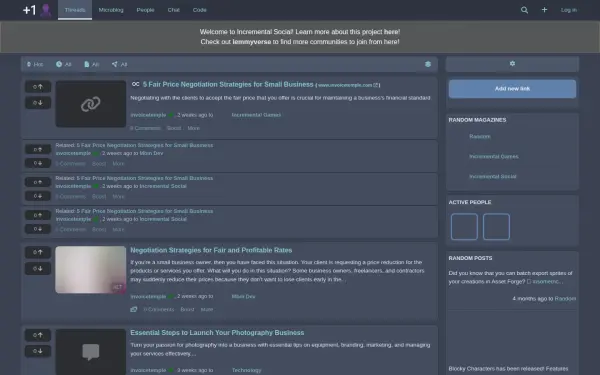Open the image thumbnail of Negotiation Strategies post
This screenshot has width=600, height=375.
[x=91, y=270]
